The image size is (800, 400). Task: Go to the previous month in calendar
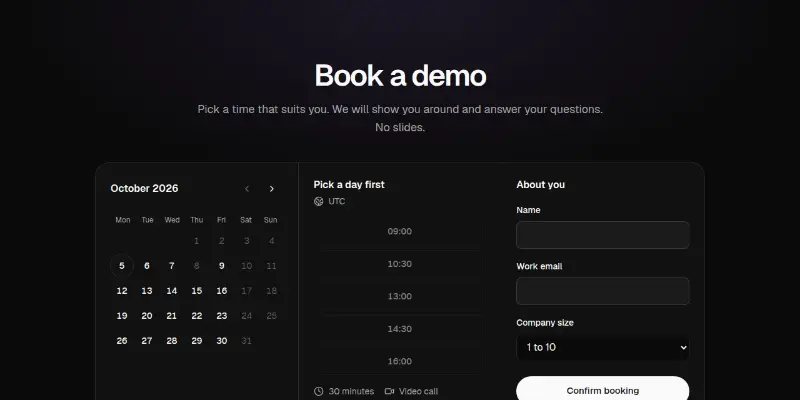click(x=247, y=189)
